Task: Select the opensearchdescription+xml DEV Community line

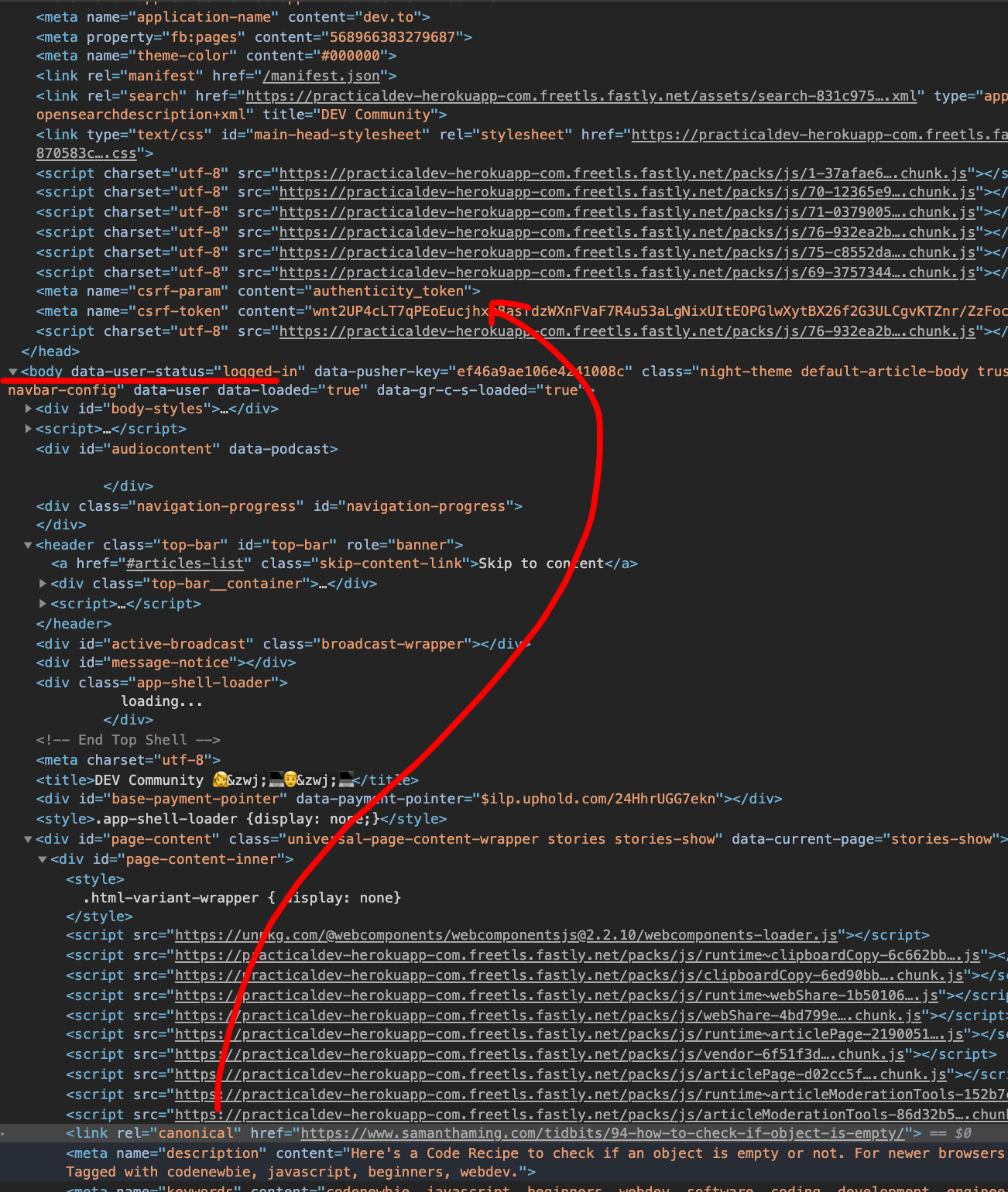Action: point(242,115)
